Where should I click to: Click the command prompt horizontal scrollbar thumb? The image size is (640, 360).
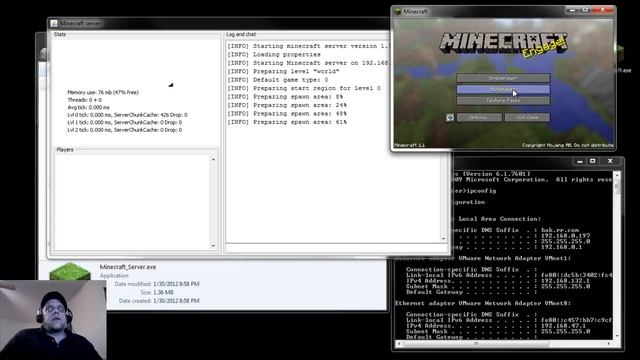pyautogui.click(x=476, y=344)
